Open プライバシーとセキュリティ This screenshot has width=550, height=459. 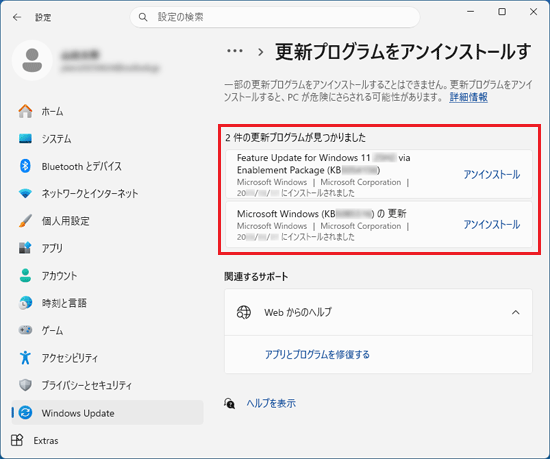click(107, 385)
